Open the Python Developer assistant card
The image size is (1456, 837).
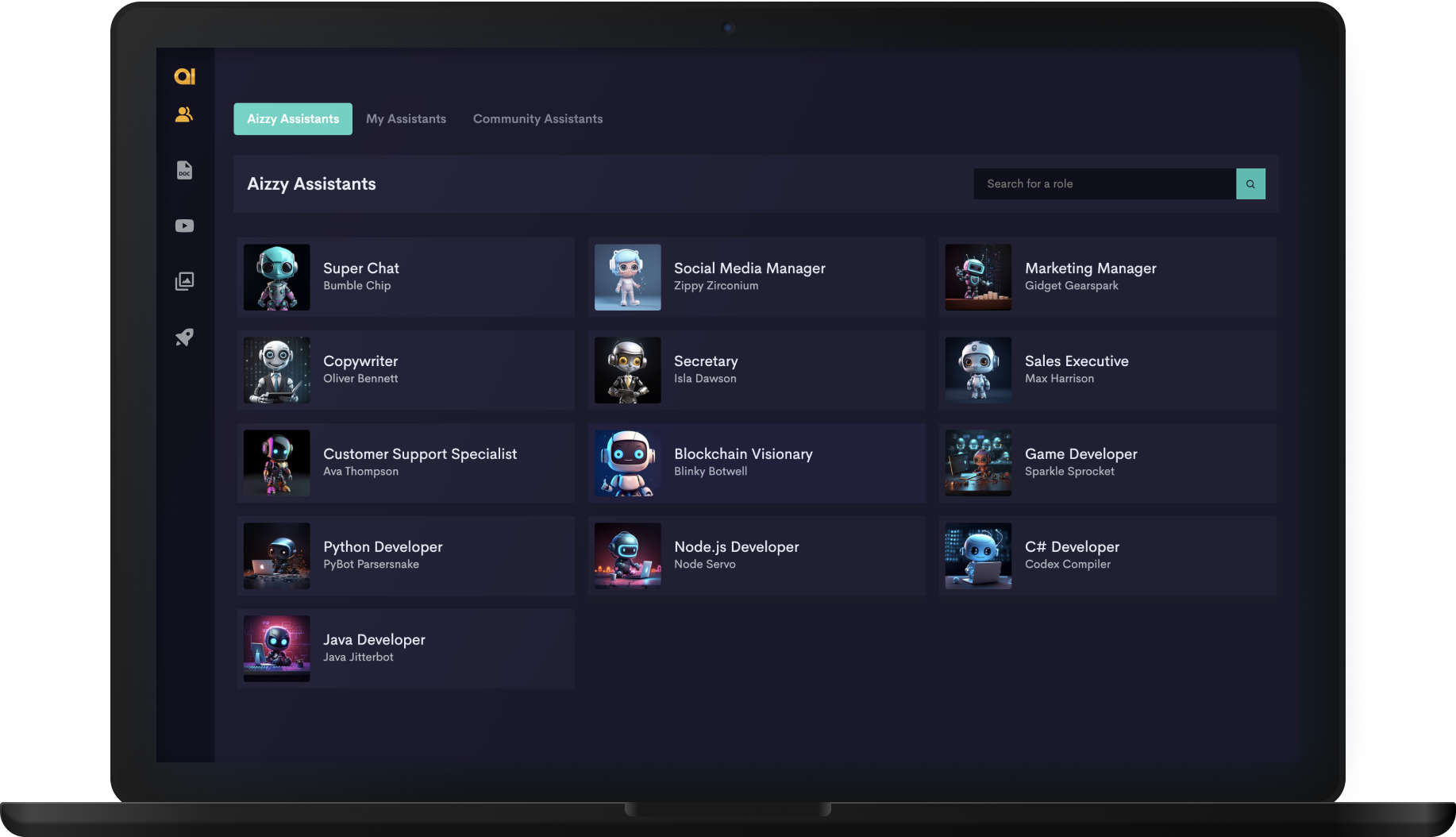pyautogui.click(x=406, y=556)
